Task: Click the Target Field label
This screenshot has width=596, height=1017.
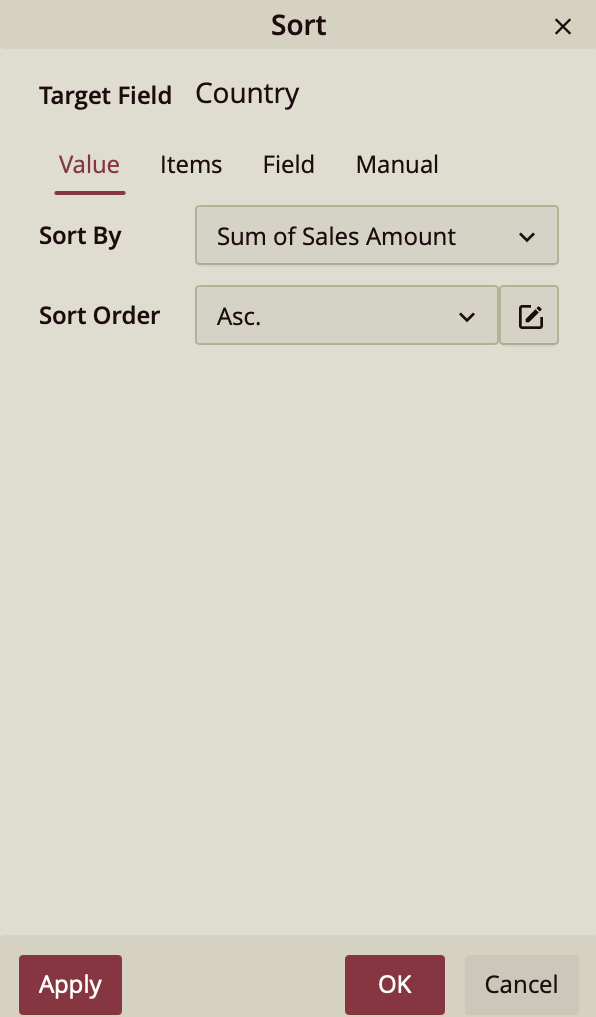Action: pos(105,96)
